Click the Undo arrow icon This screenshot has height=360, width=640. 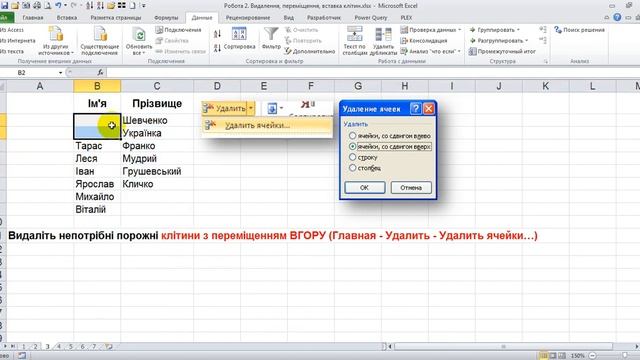tap(58, 6)
